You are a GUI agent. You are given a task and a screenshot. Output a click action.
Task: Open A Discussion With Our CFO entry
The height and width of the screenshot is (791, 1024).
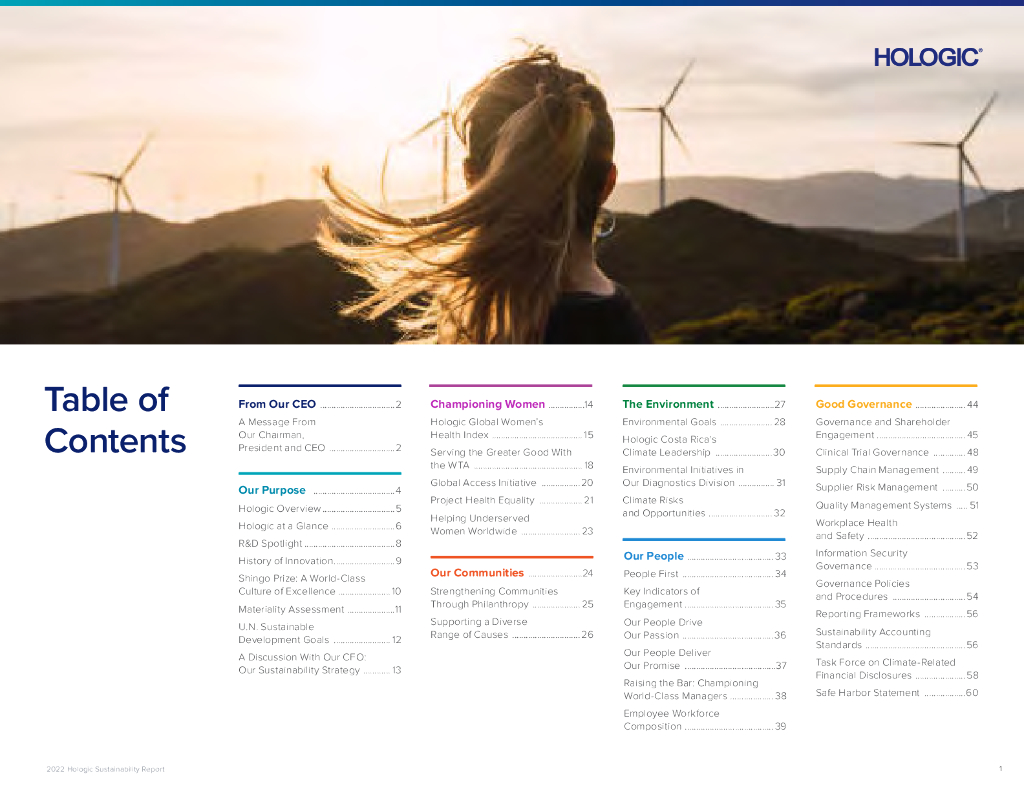(319, 664)
